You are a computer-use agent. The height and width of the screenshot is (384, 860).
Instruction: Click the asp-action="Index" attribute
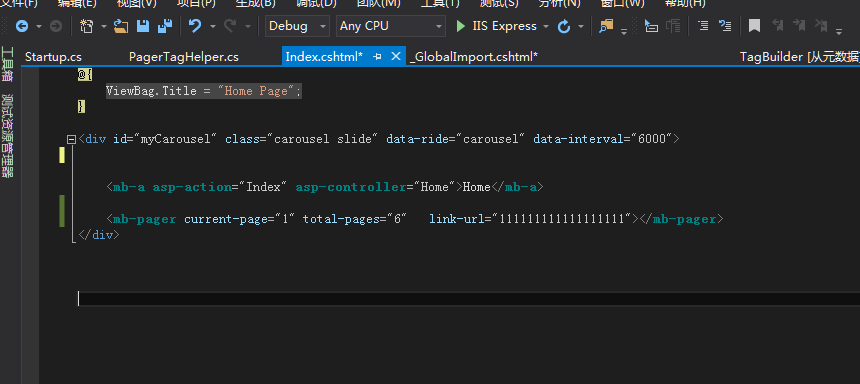click(x=220, y=187)
